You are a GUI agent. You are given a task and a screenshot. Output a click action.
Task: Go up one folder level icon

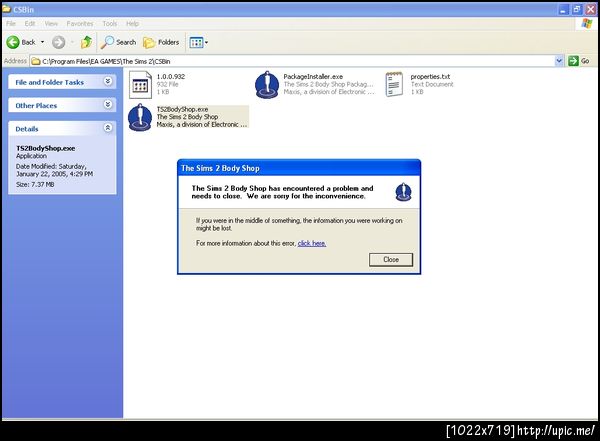(x=86, y=42)
